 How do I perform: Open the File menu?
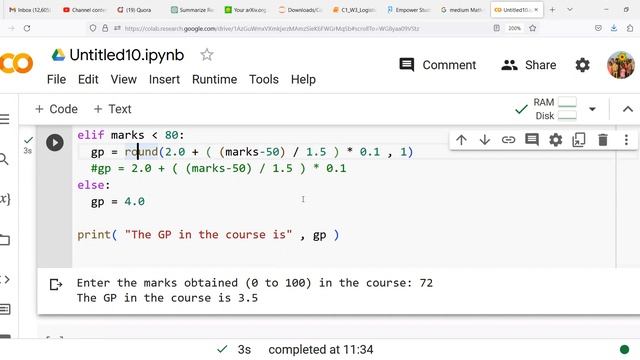click(56, 79)
